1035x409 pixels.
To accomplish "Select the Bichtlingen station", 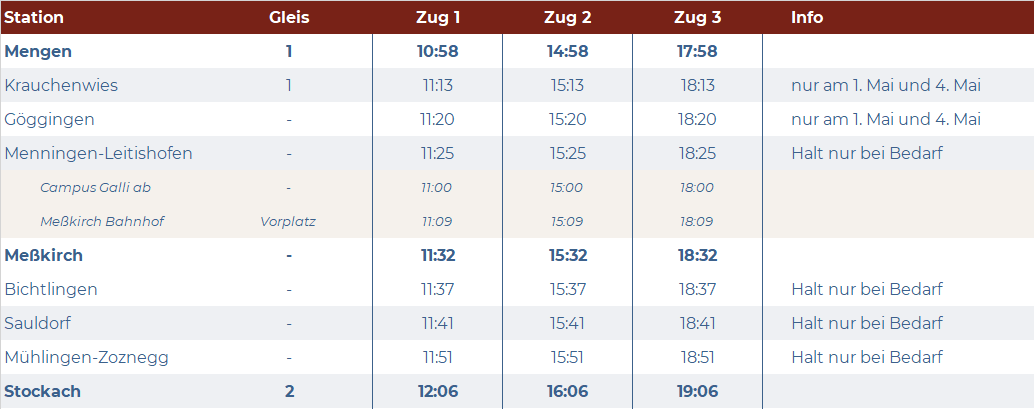I will tap(51, 290).
